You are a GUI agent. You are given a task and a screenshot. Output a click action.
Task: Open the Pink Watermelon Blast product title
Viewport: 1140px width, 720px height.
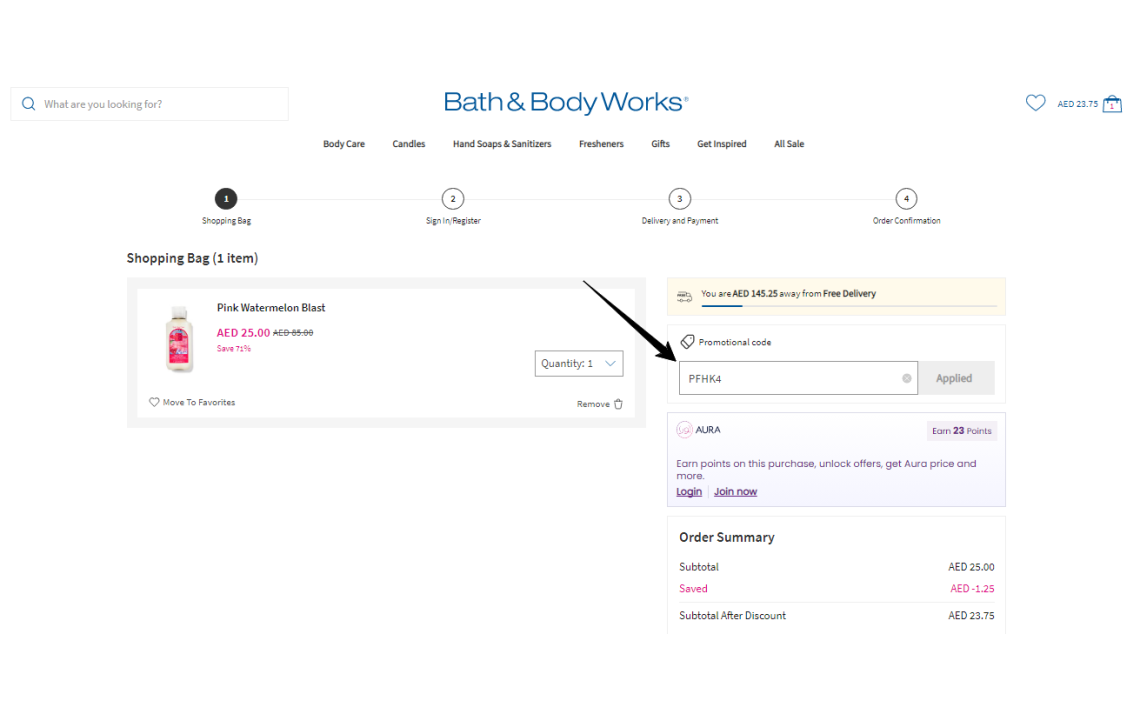[270, 308]
